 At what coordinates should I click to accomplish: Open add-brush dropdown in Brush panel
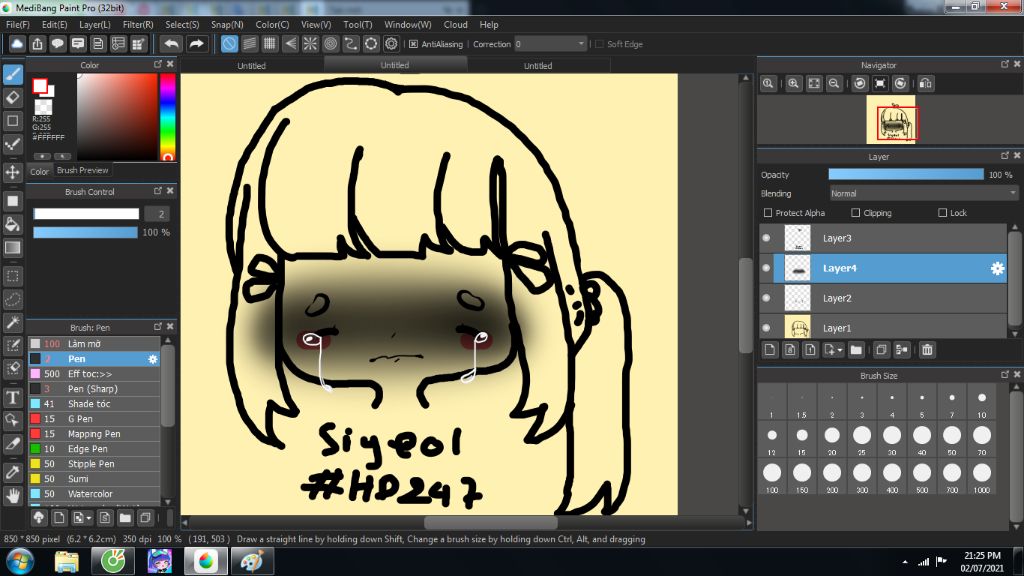89,518
